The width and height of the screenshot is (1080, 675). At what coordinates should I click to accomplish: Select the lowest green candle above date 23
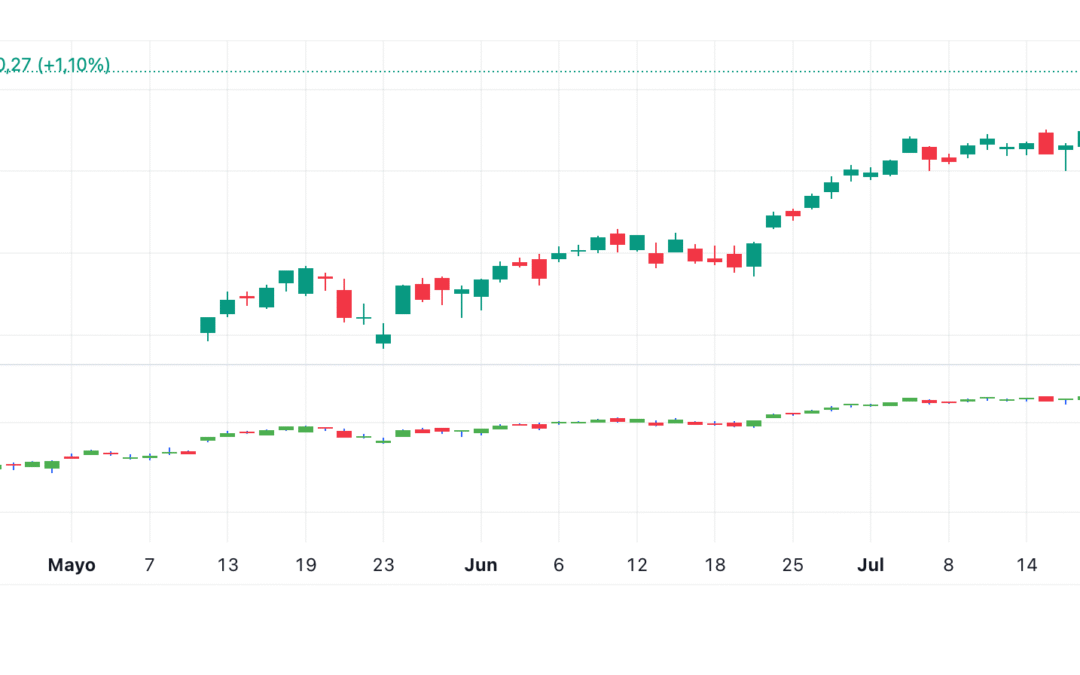click(x=383, y=339)
